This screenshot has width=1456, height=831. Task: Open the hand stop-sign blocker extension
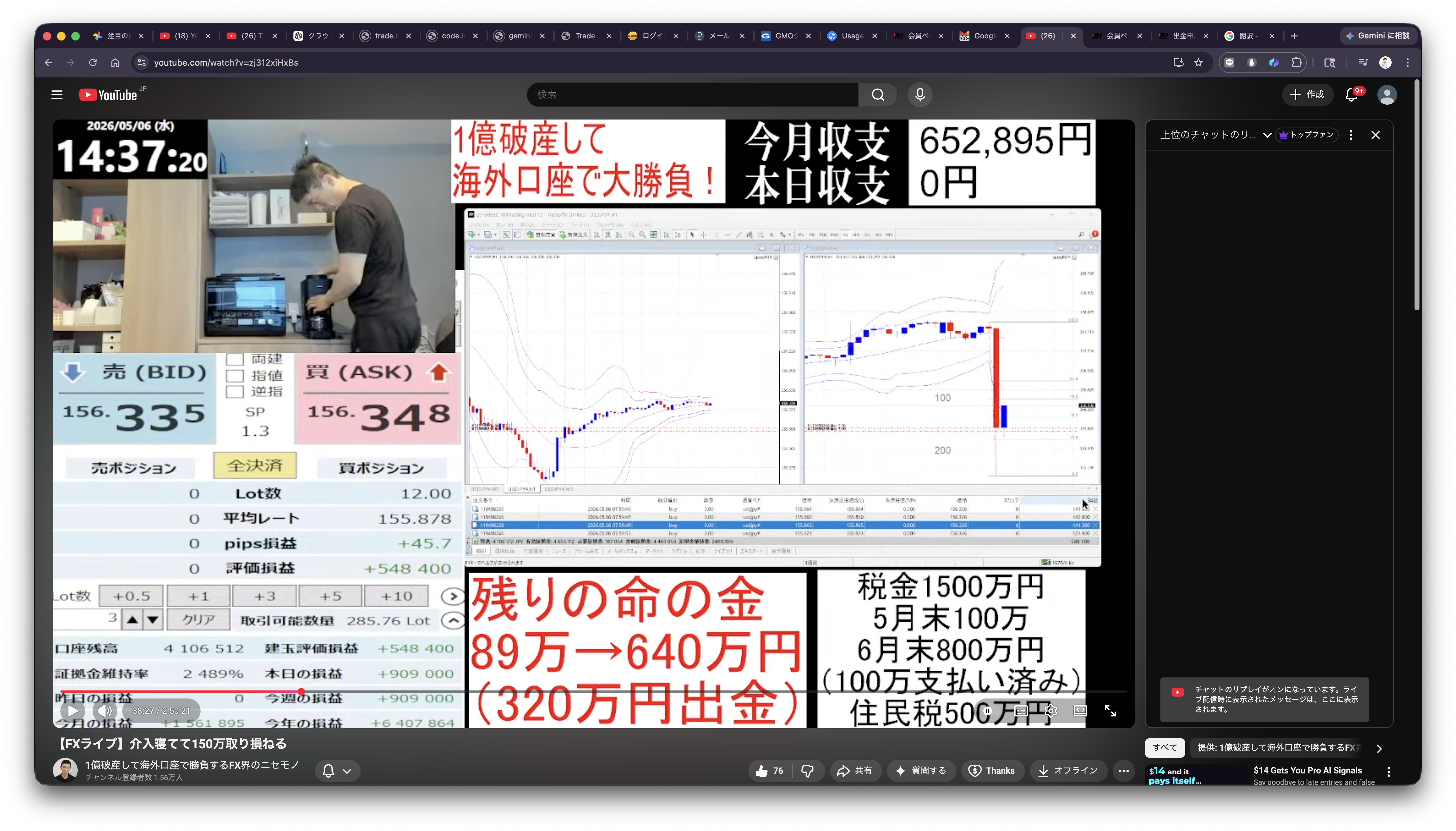point(1251,63)
